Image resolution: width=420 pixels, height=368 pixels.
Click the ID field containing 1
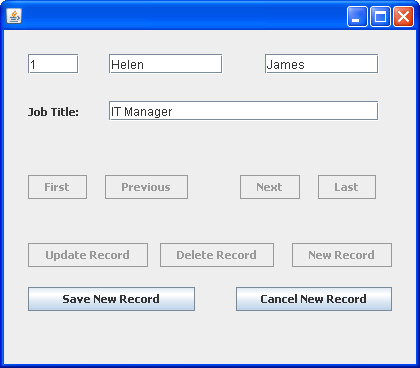(53, 64)
